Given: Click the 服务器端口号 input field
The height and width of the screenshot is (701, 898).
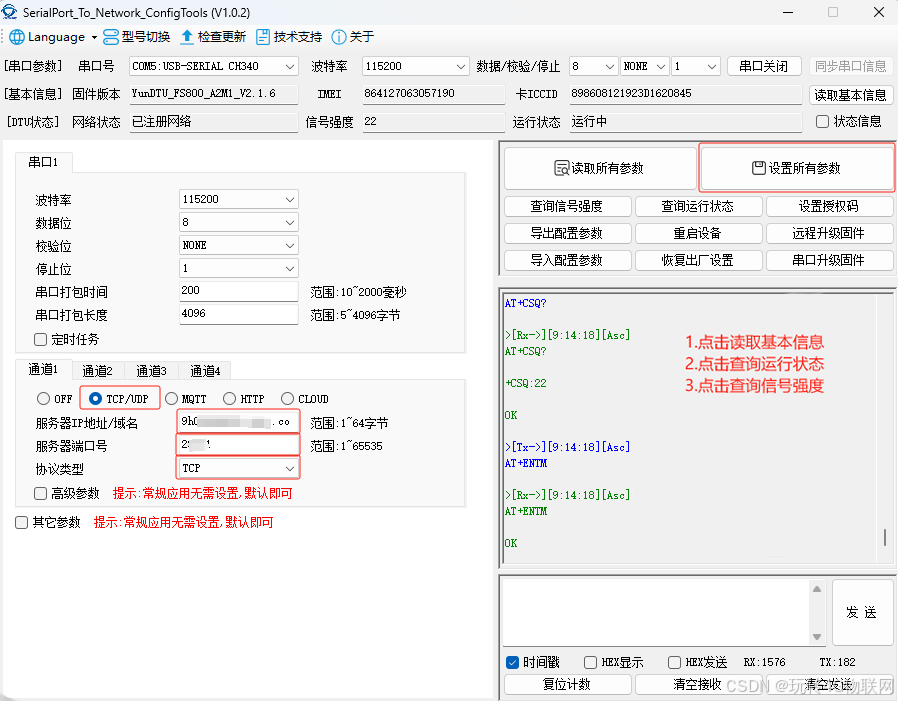Looking at the screenshot, I should tap(238, 445).
